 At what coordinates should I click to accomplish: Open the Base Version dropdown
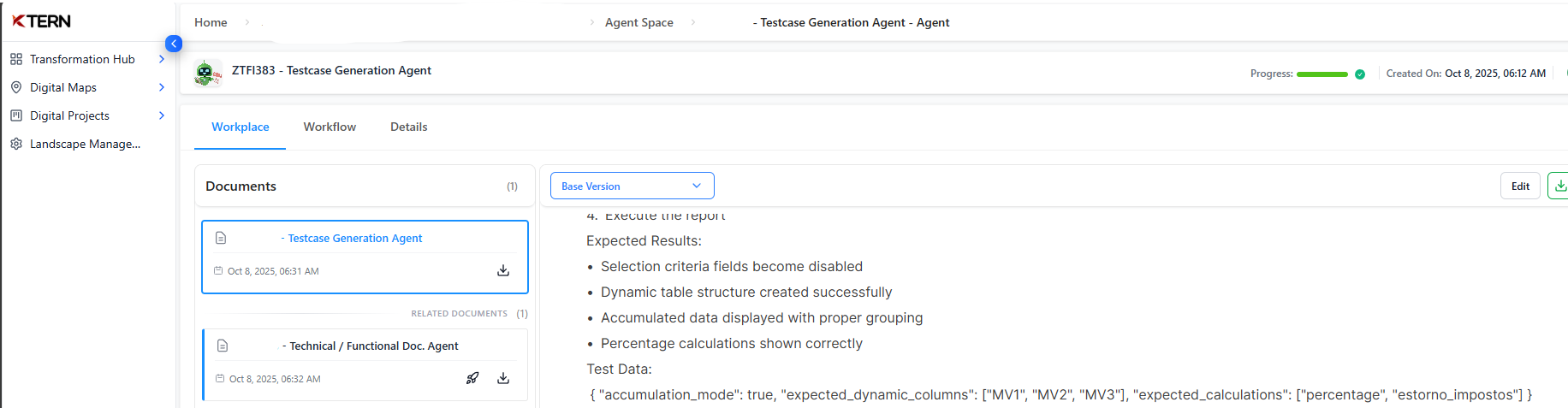632,186
